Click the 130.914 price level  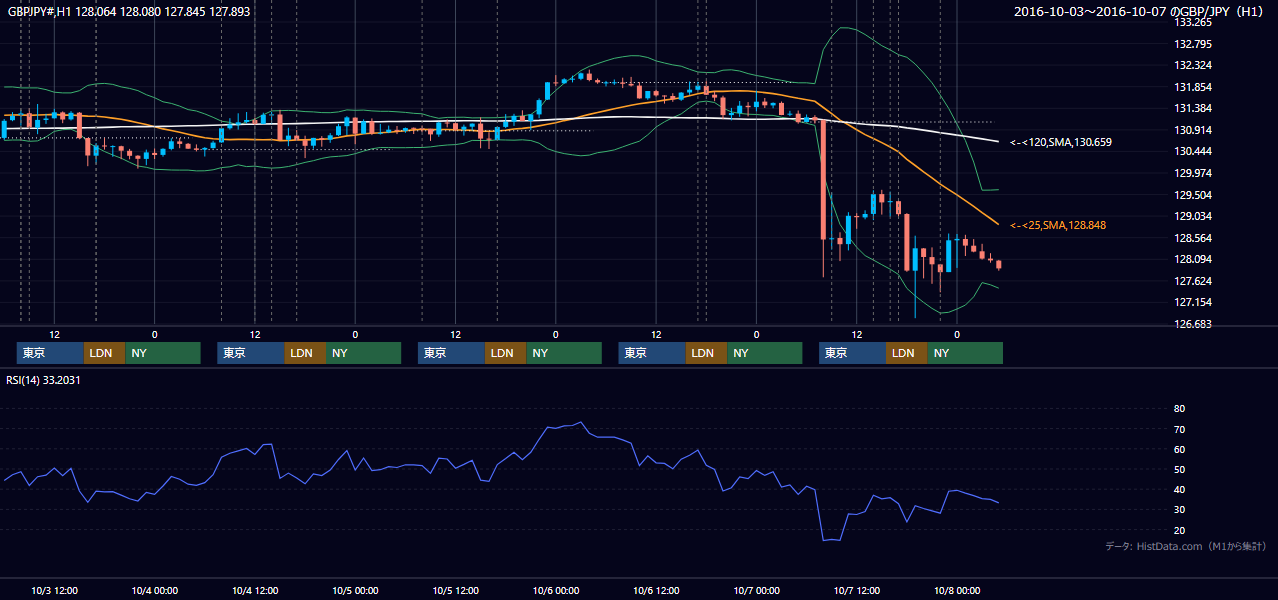[x=1193, y=130]
